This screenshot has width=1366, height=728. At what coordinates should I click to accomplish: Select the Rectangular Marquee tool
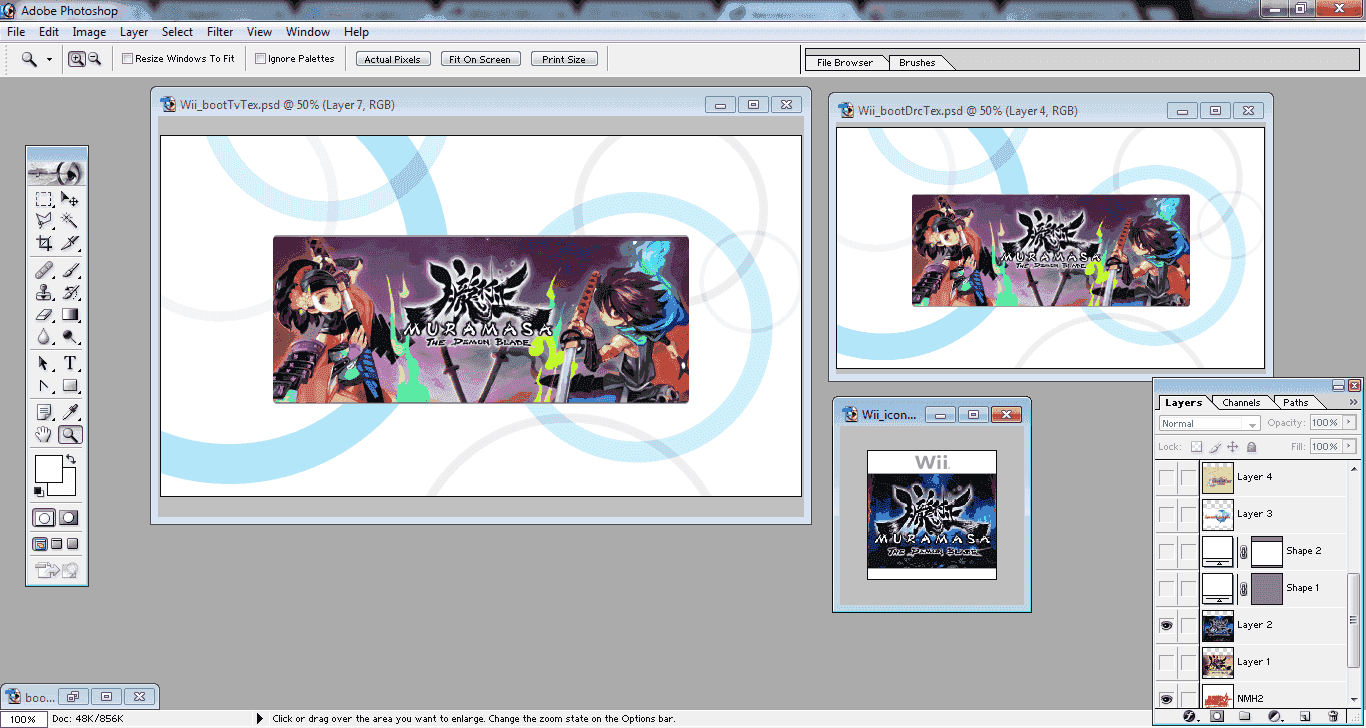(44, 199)
